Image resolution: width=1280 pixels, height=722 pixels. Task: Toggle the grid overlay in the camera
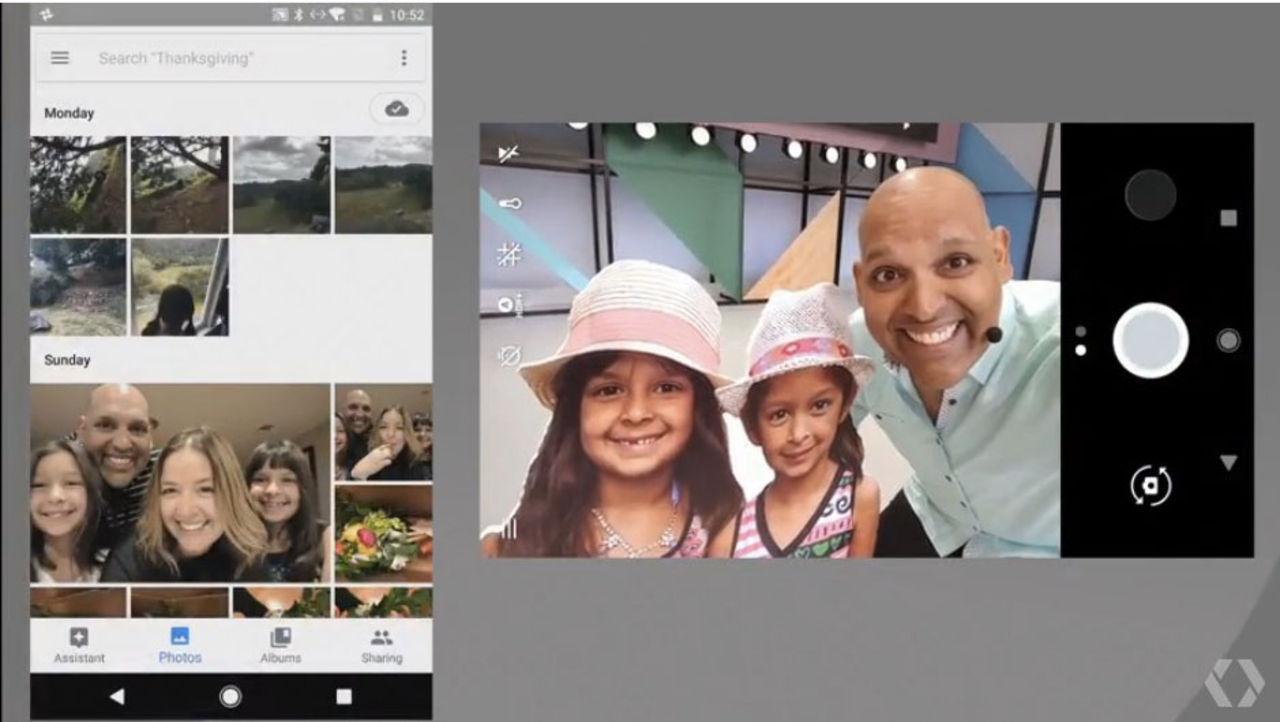[x=509, y=252]
